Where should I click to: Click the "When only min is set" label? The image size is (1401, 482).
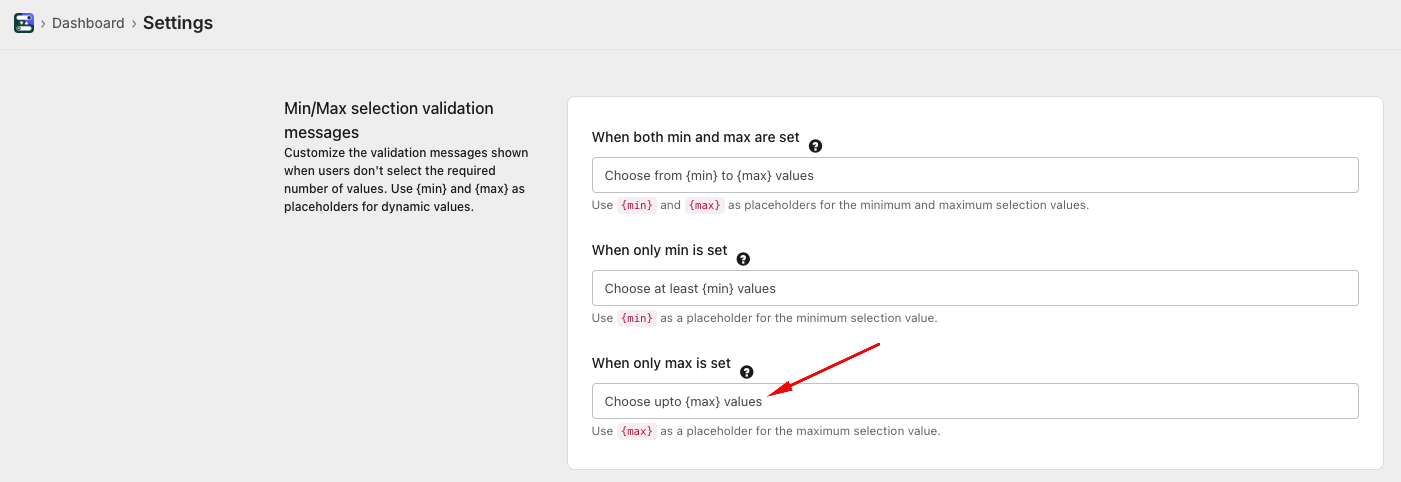(659, 250)
